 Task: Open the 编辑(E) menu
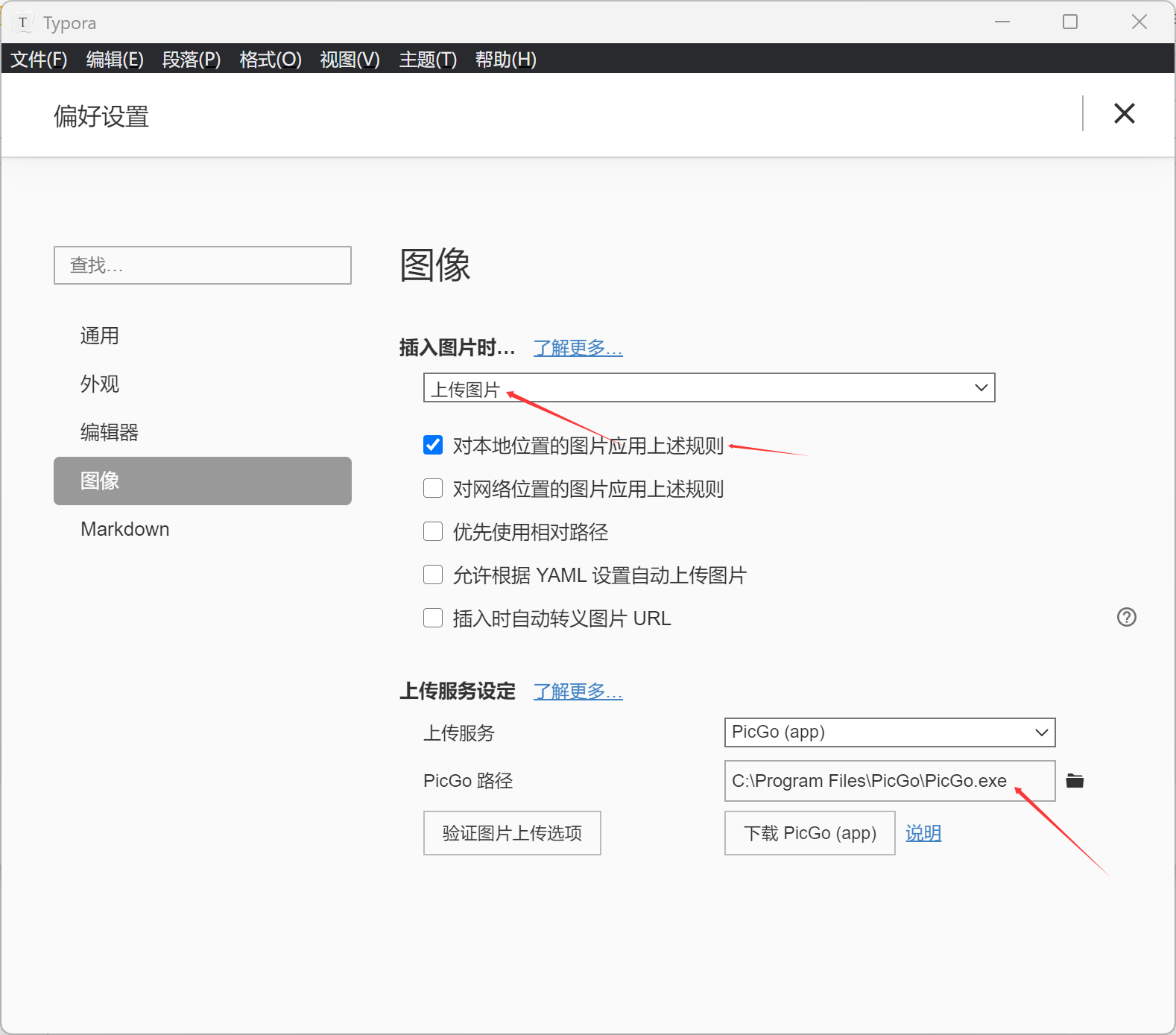[115, 59]
